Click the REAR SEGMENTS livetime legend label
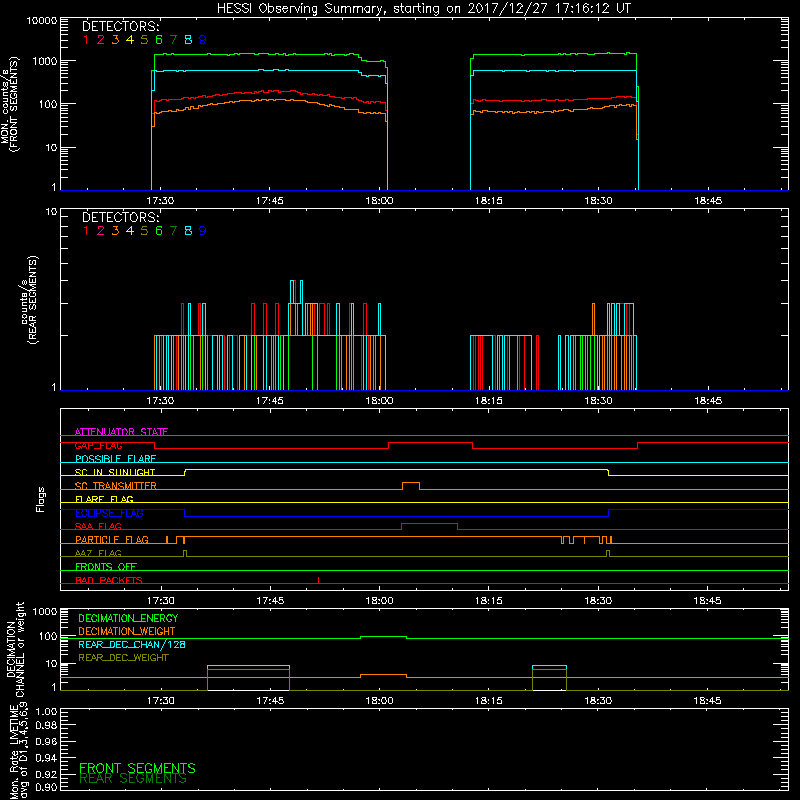This screenshot has width=800, height=800. coord(133,779)
